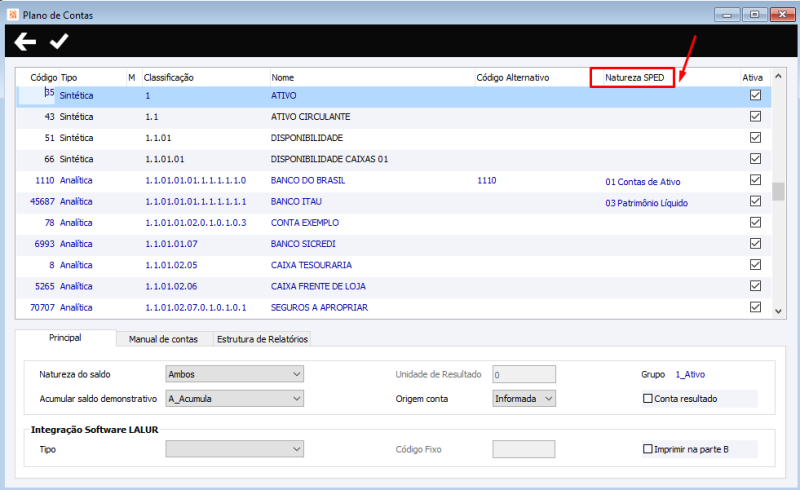Toggle Ativa checkbox for SEGUROS A APROPRIAR
The image size is (800, 490).
(755, 307)
